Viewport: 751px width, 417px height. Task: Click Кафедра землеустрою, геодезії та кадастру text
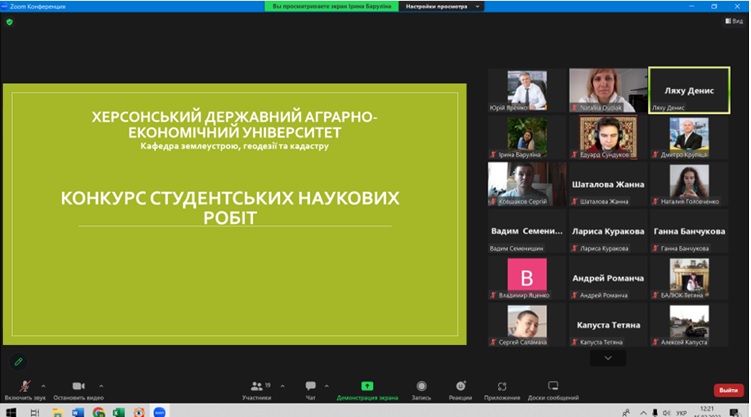pos(234,146)
